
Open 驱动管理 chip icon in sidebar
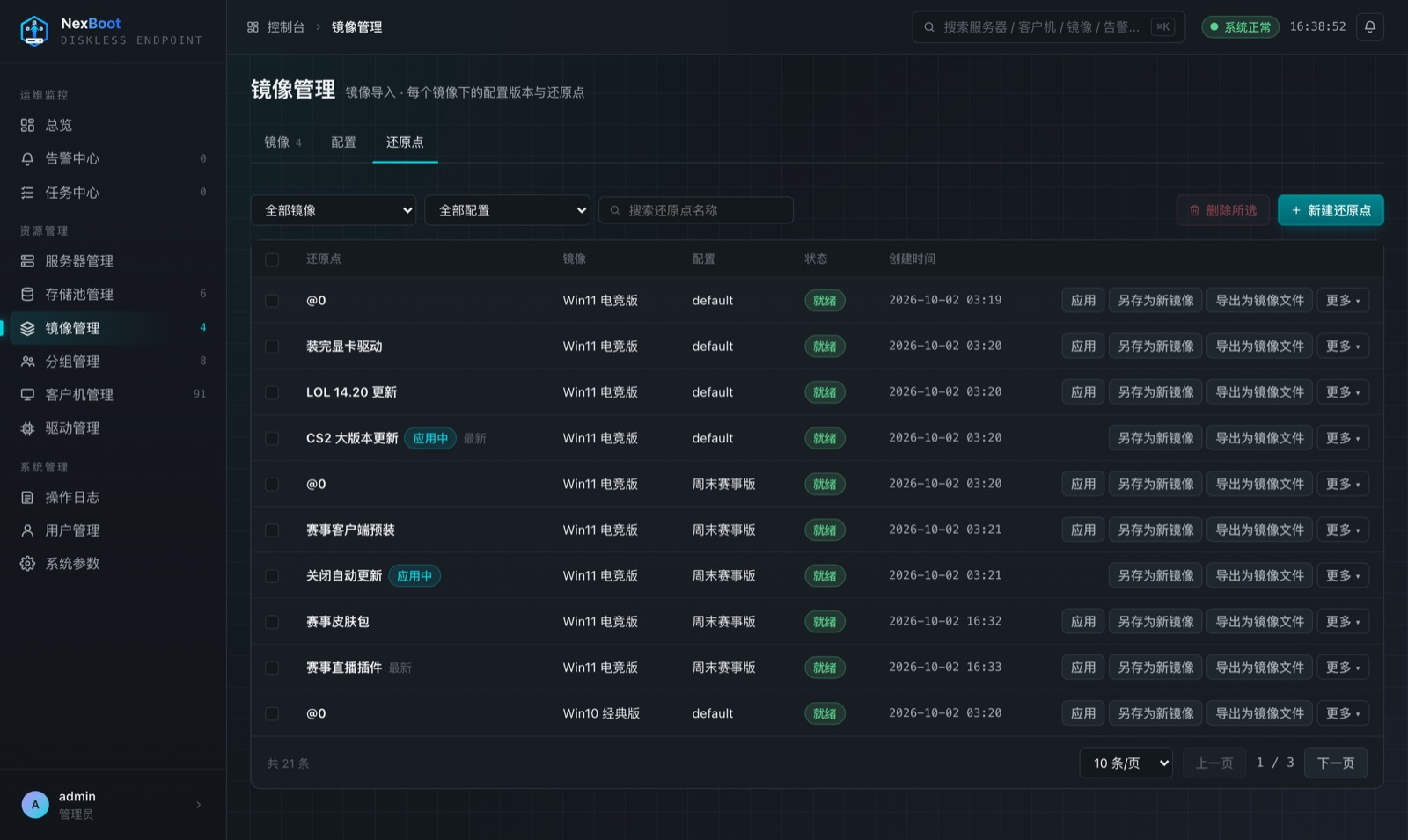27,428
